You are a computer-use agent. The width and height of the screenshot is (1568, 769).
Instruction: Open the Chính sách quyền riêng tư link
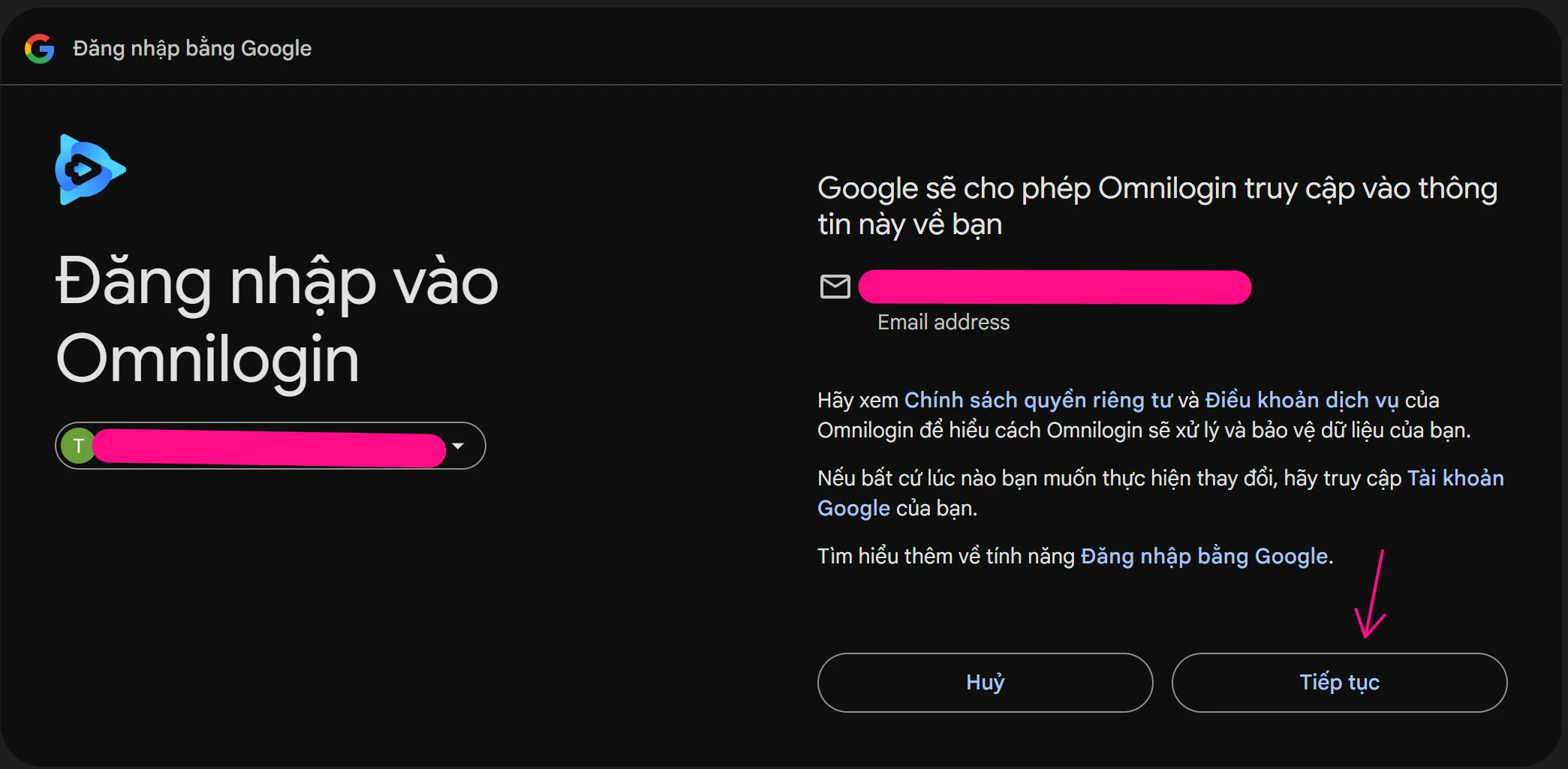1038,401
